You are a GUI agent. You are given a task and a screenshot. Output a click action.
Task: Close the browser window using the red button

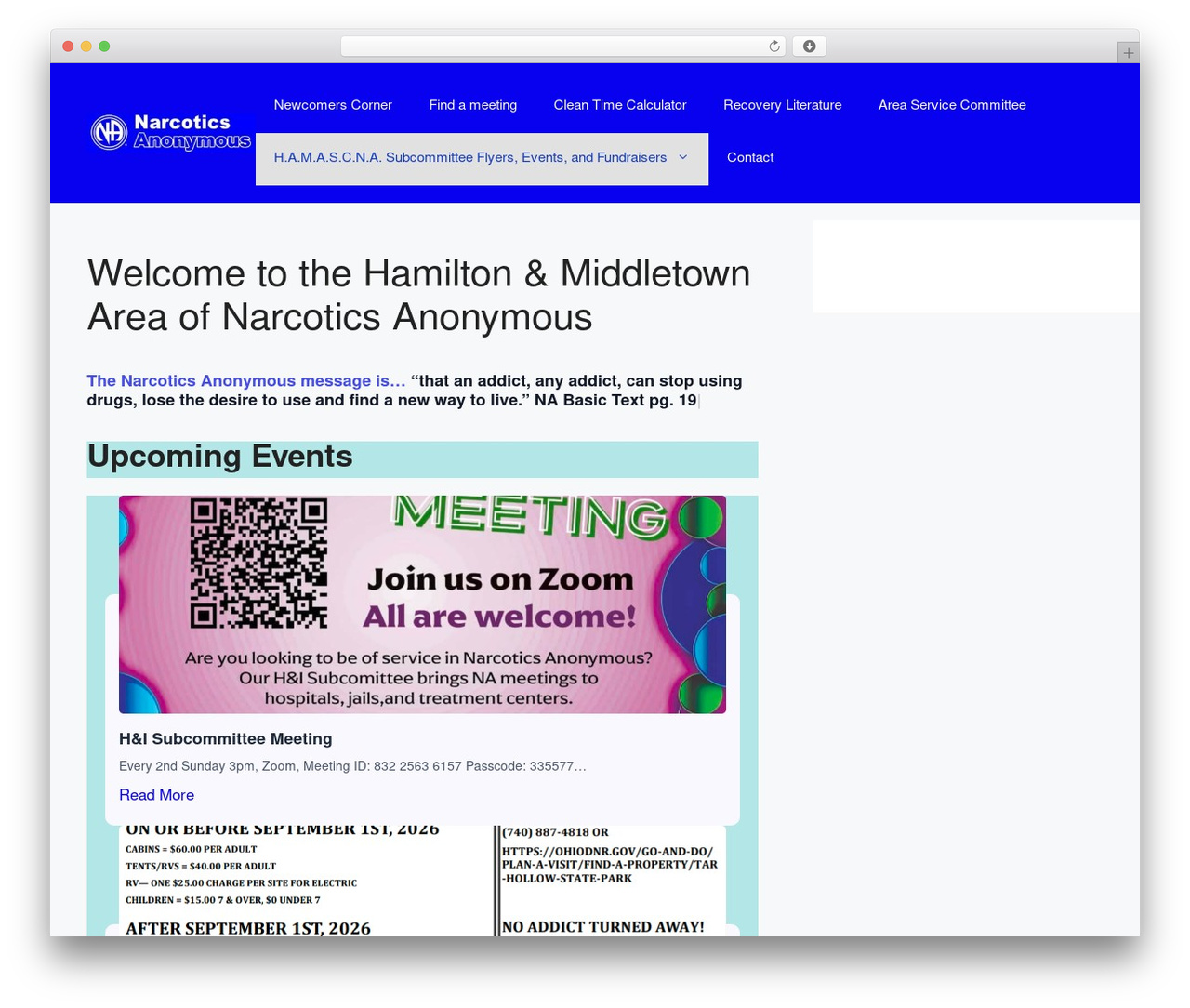pyautogui.click(x=68, y=46)
